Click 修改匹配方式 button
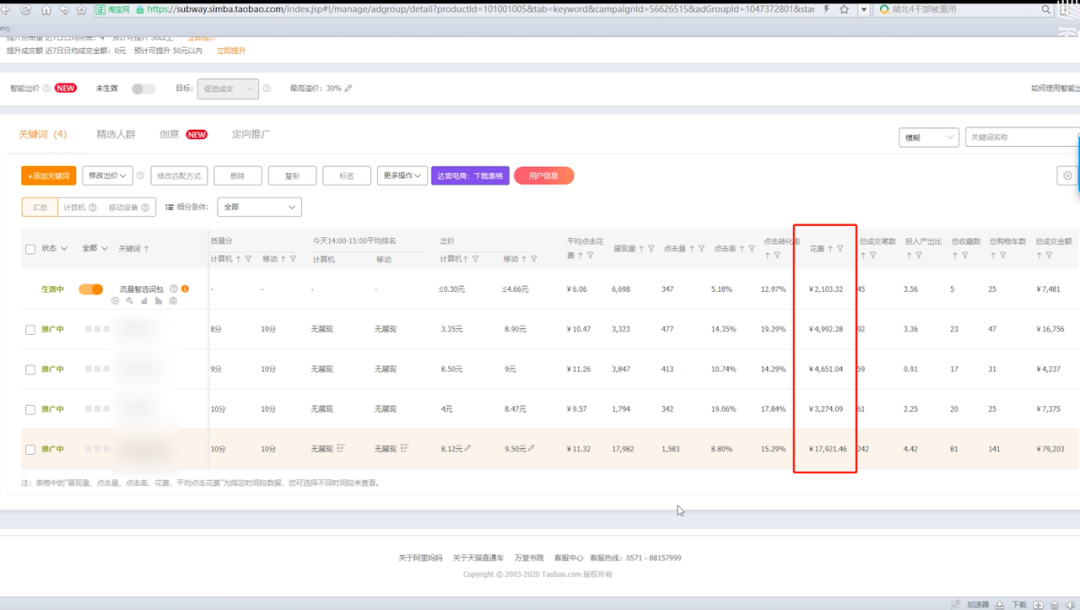 click(x=179, y=176)
